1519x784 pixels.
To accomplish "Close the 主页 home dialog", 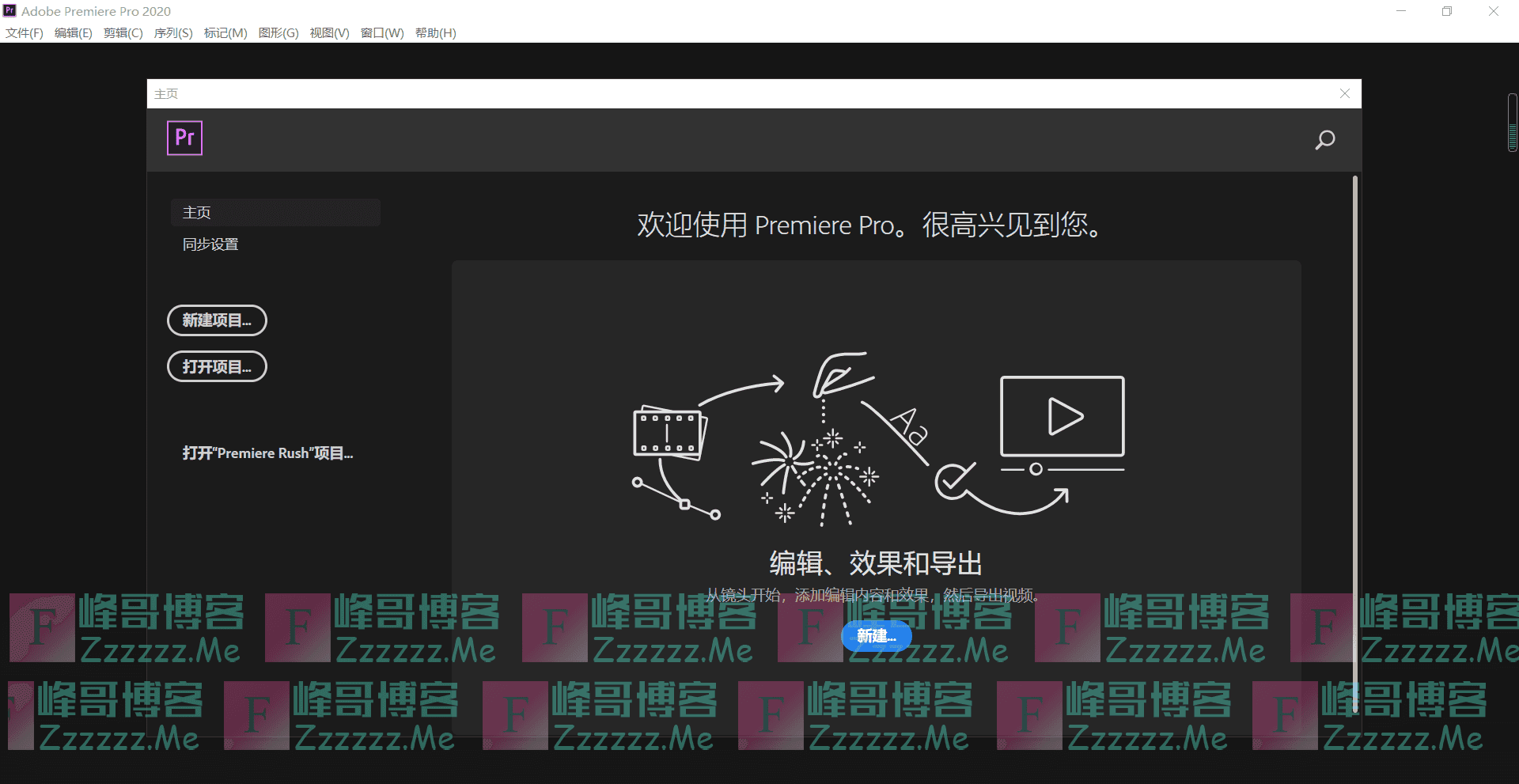I will coord(1344,93).
